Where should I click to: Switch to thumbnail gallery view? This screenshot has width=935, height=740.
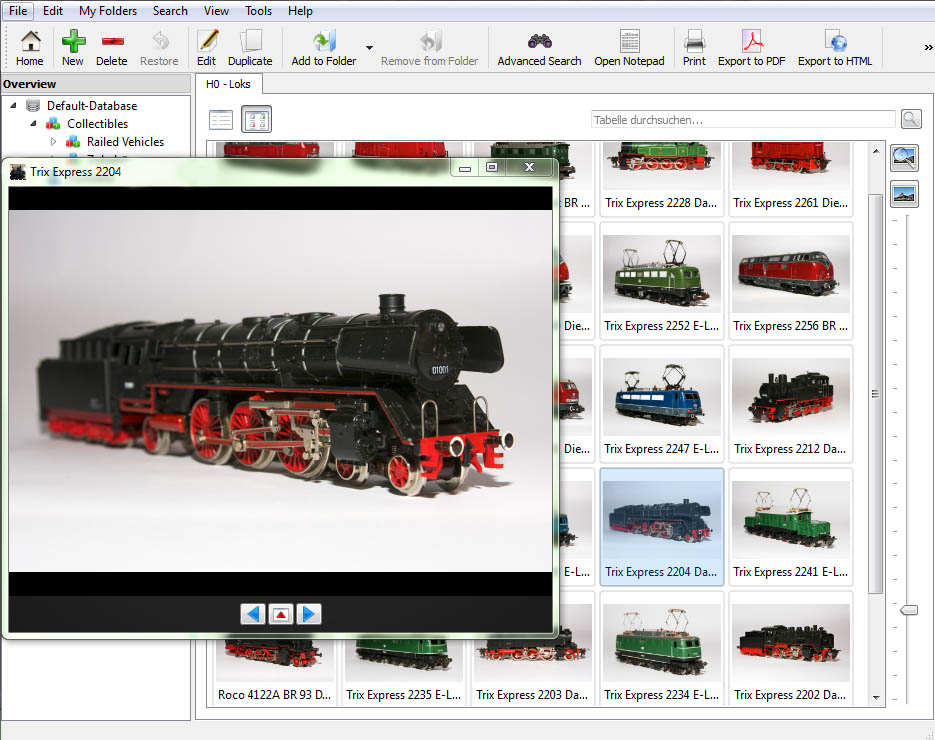click(256, 119)
